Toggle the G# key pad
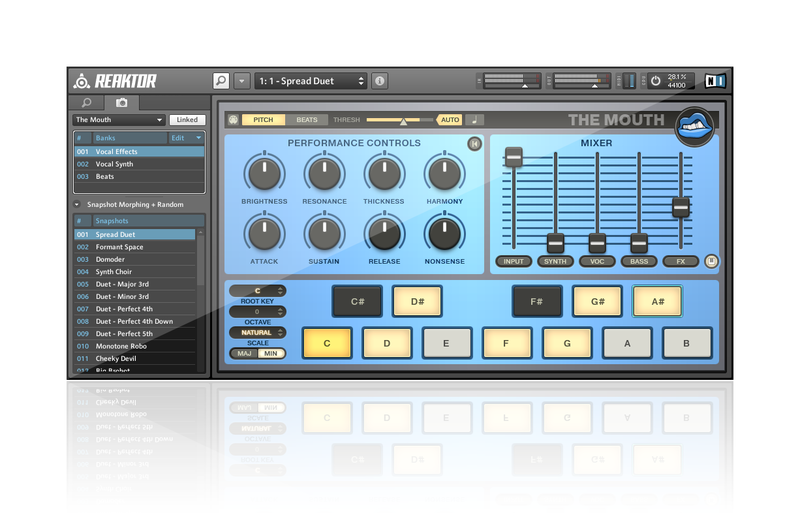 (597, 302)
